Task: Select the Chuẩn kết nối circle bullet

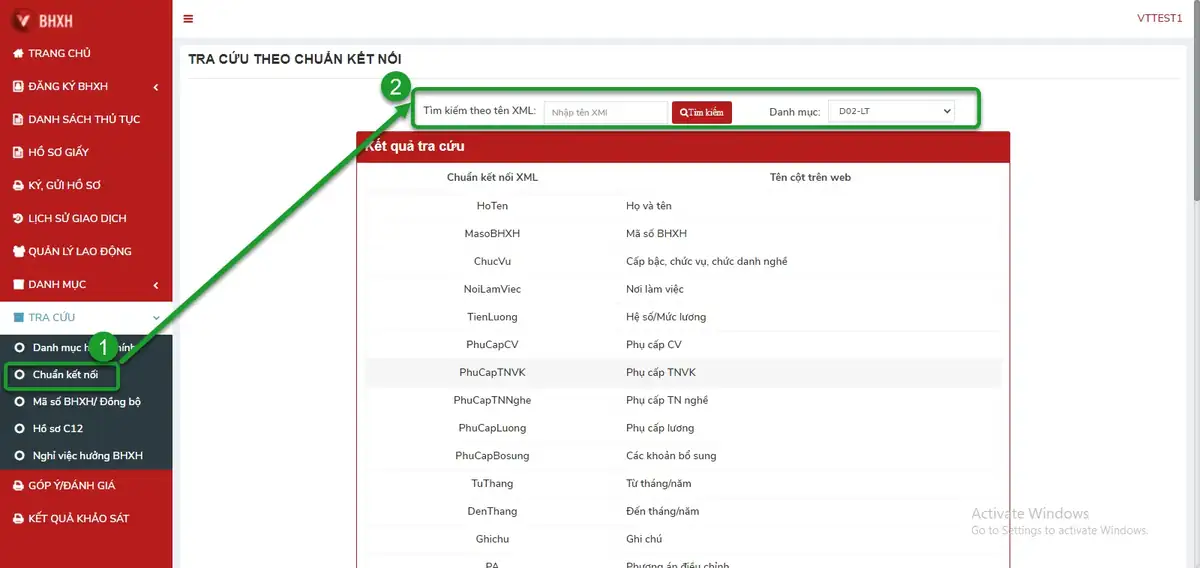Action: click(x=19, y=375)
